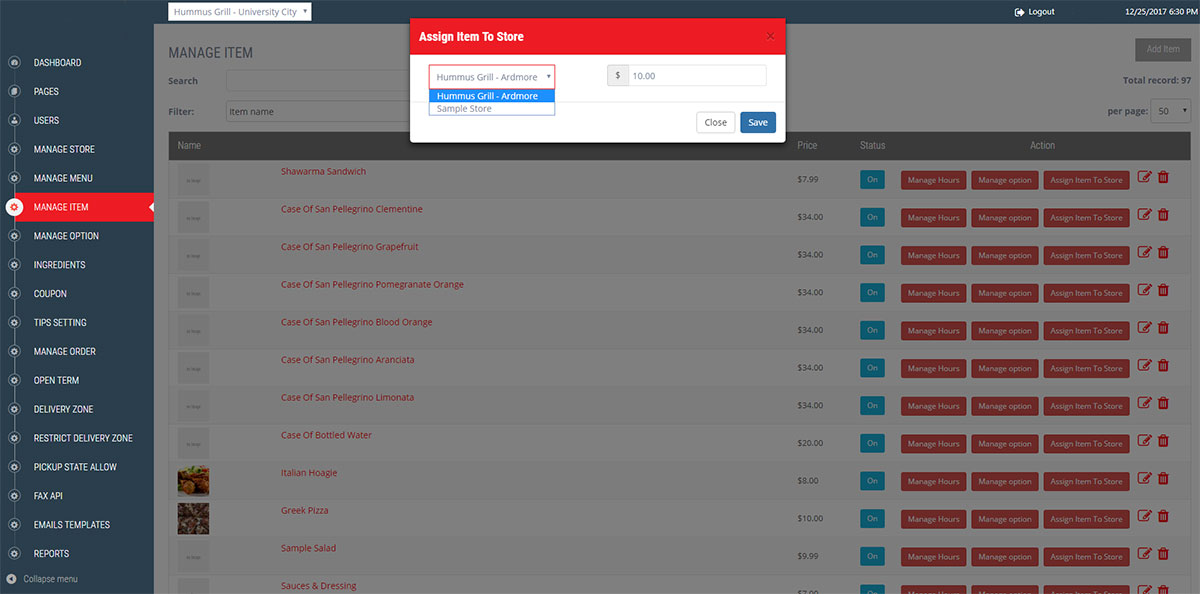Open Manage Store in sidebar
The height and width of the screenshot is (594, 1200).
pyautogui.click(x=64, y=150)
